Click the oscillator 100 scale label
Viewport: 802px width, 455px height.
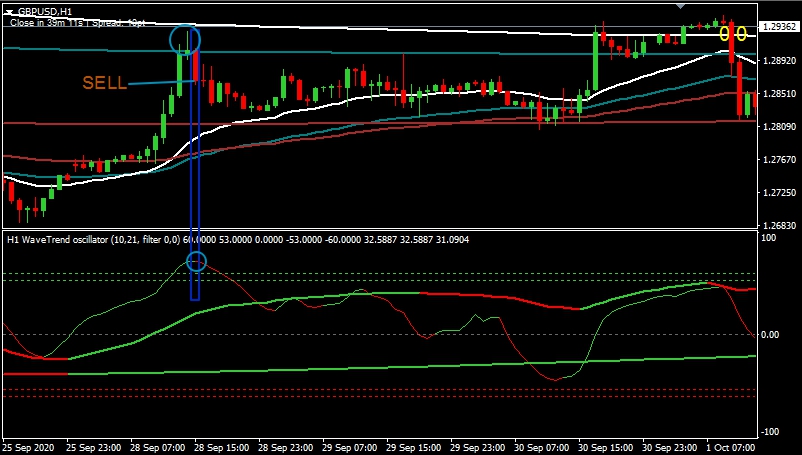(768, 239)
